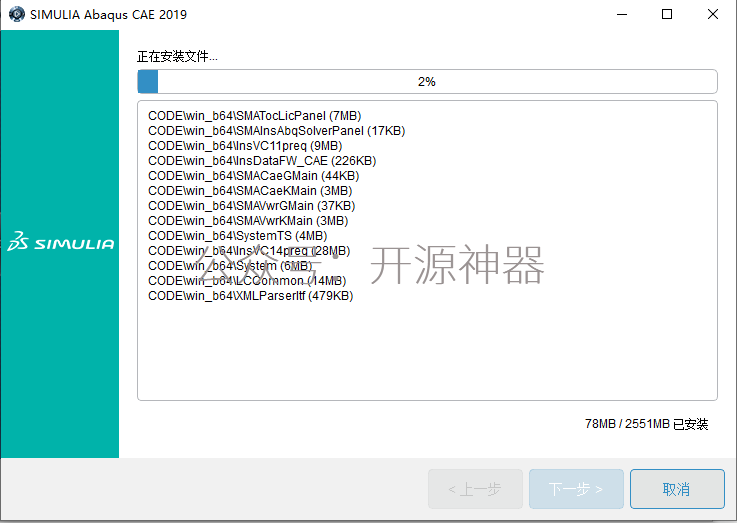Click the 上一步 back button
The height and width of the screenshot is (523, 737).
(475, 489)
